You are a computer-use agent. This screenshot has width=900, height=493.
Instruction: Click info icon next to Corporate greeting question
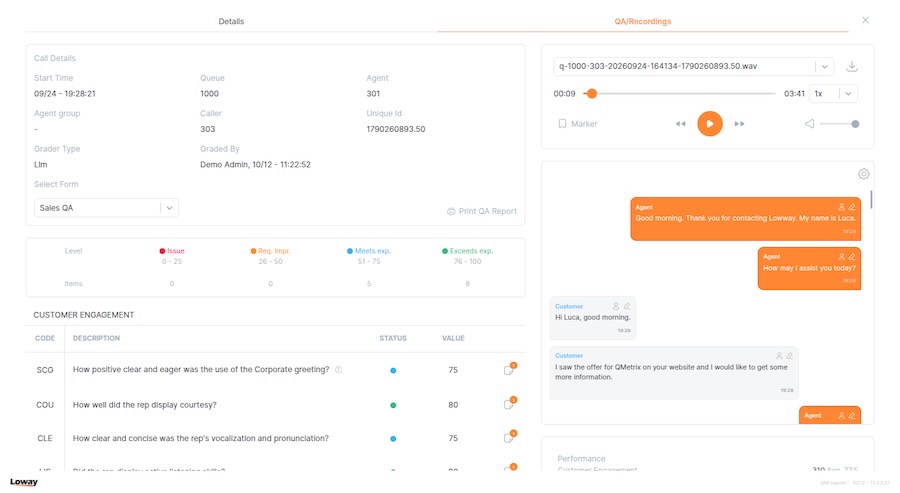pos(339,370)
